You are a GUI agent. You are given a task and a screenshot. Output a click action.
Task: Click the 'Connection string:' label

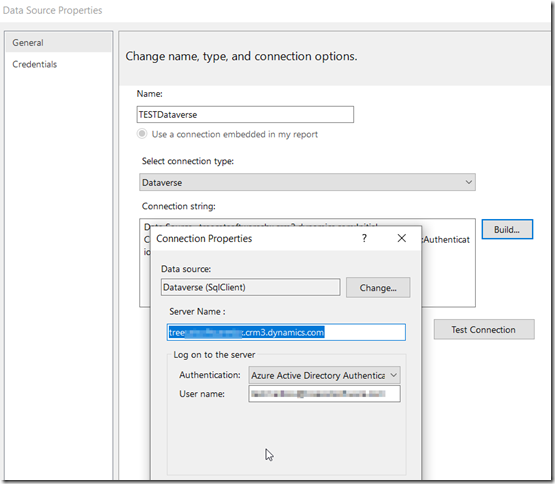click(179, 206)
